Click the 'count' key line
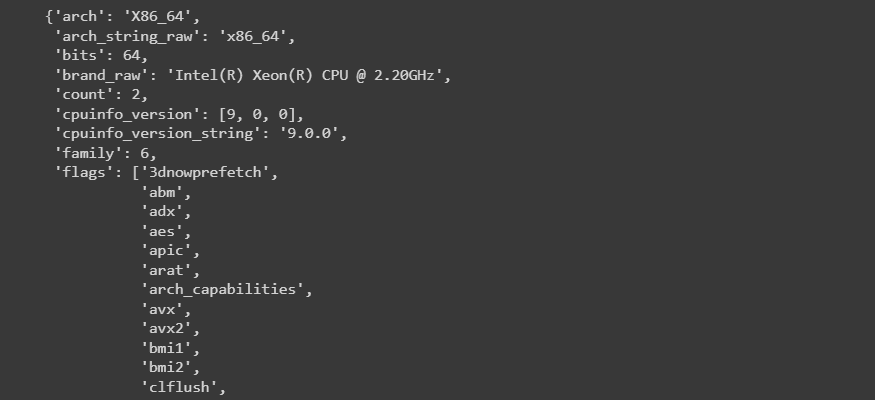 click(83, 94)
